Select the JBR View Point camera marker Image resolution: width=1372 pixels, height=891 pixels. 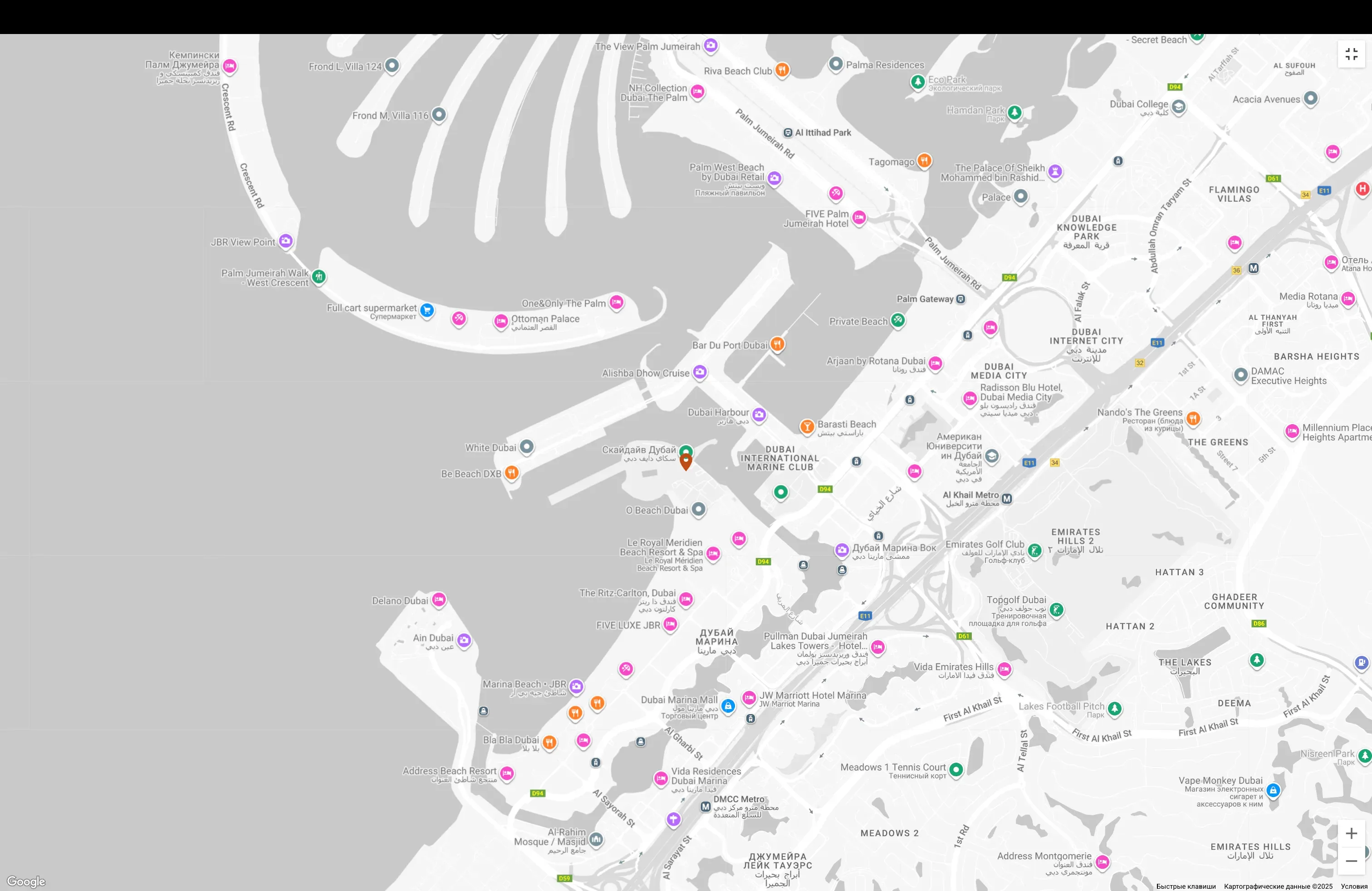(286, 240)
